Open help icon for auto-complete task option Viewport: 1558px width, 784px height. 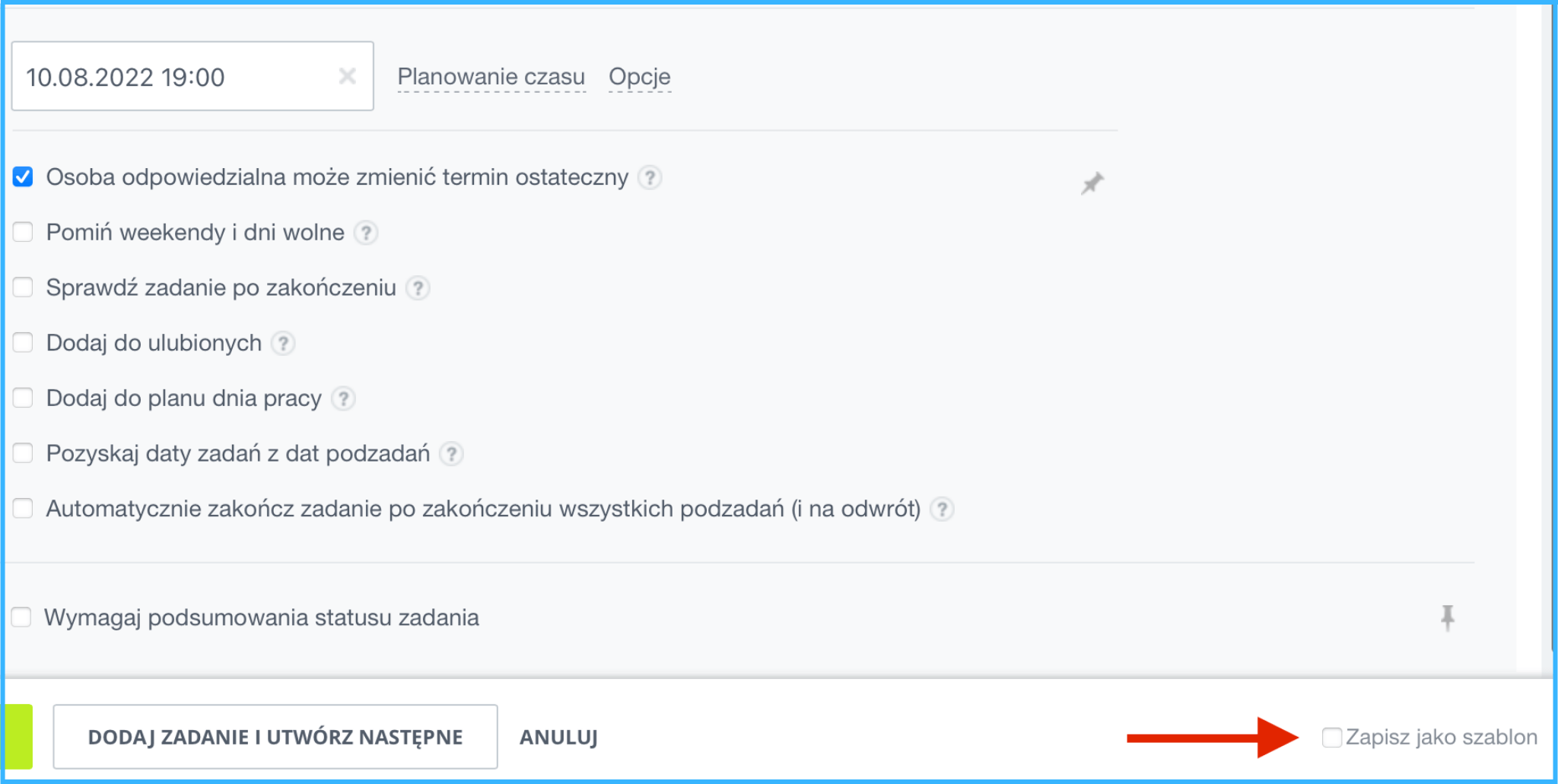pos(942,509)
